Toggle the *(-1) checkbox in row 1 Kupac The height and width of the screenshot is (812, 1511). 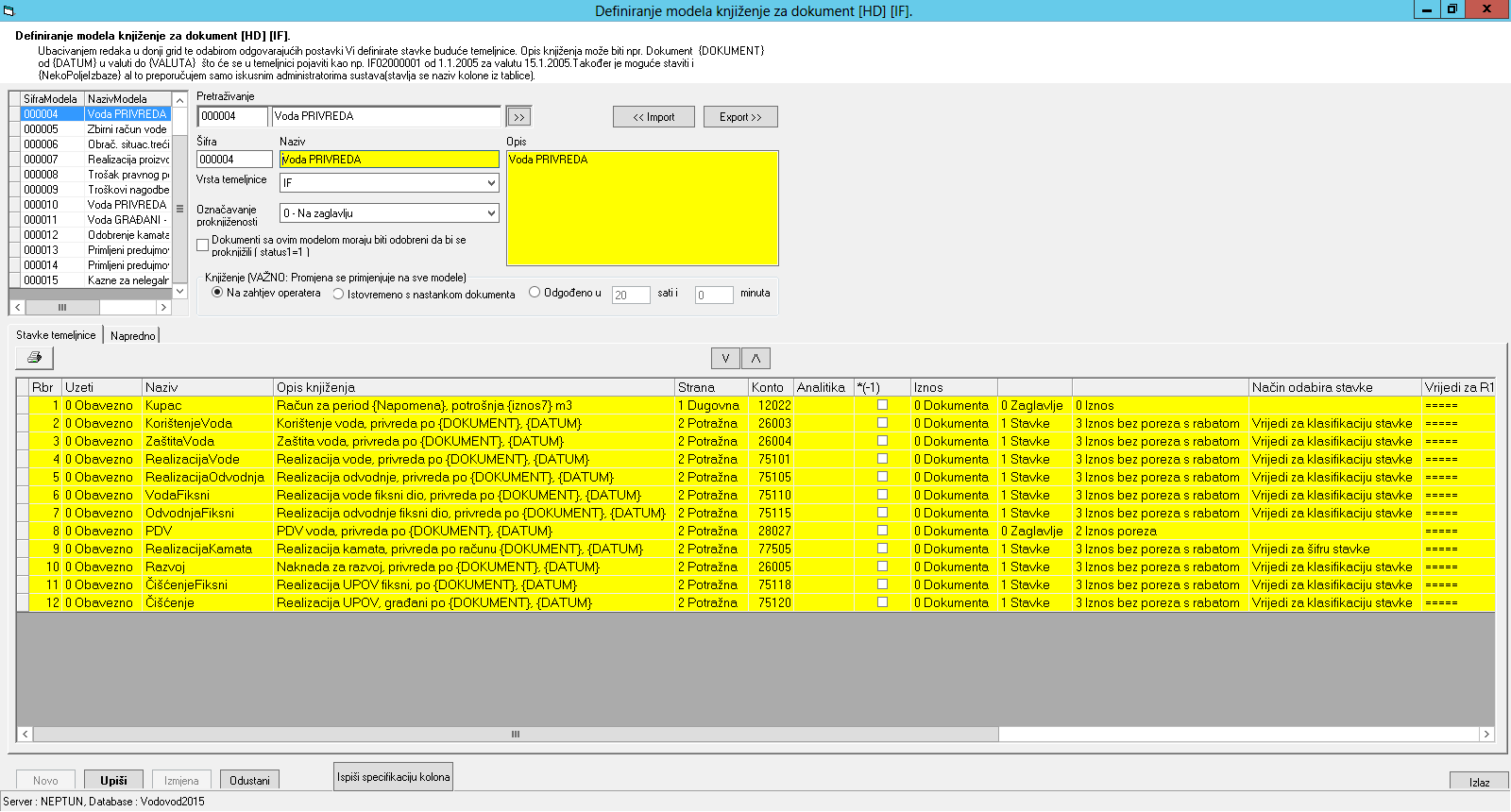pyautogui.click(x=883, y=405)
